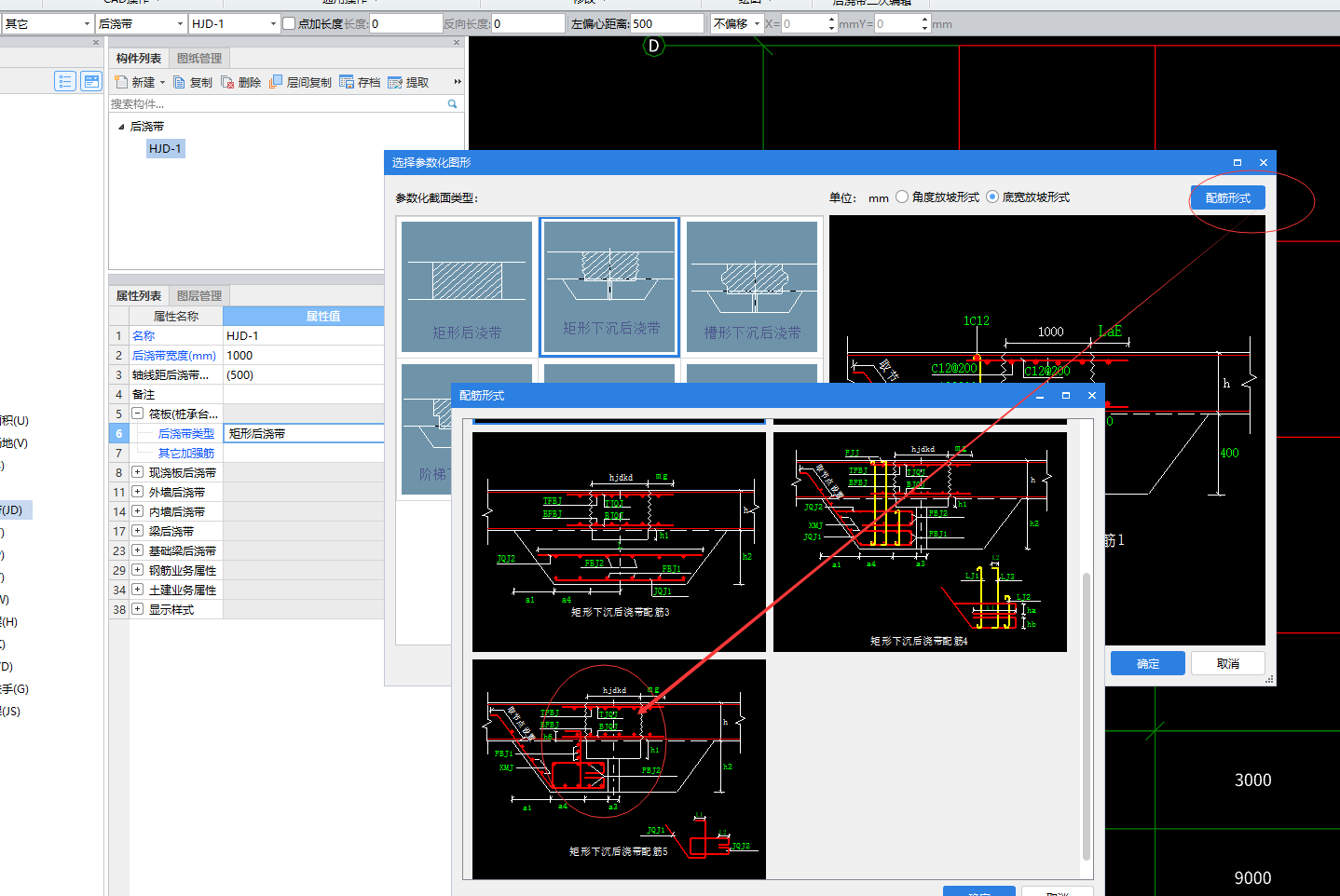
Task: Switch to the 图纸管理 tab
Action: click(199, 58)
